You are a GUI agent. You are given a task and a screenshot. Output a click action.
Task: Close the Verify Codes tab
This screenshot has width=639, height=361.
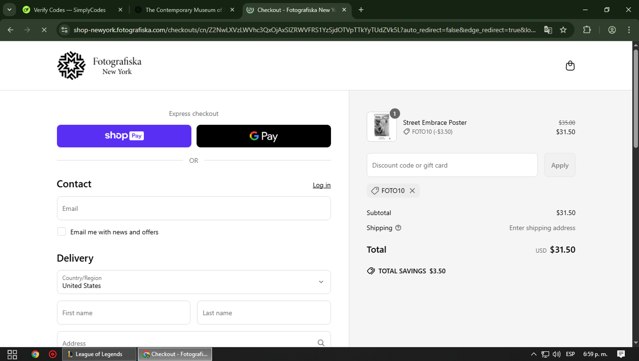120,10
